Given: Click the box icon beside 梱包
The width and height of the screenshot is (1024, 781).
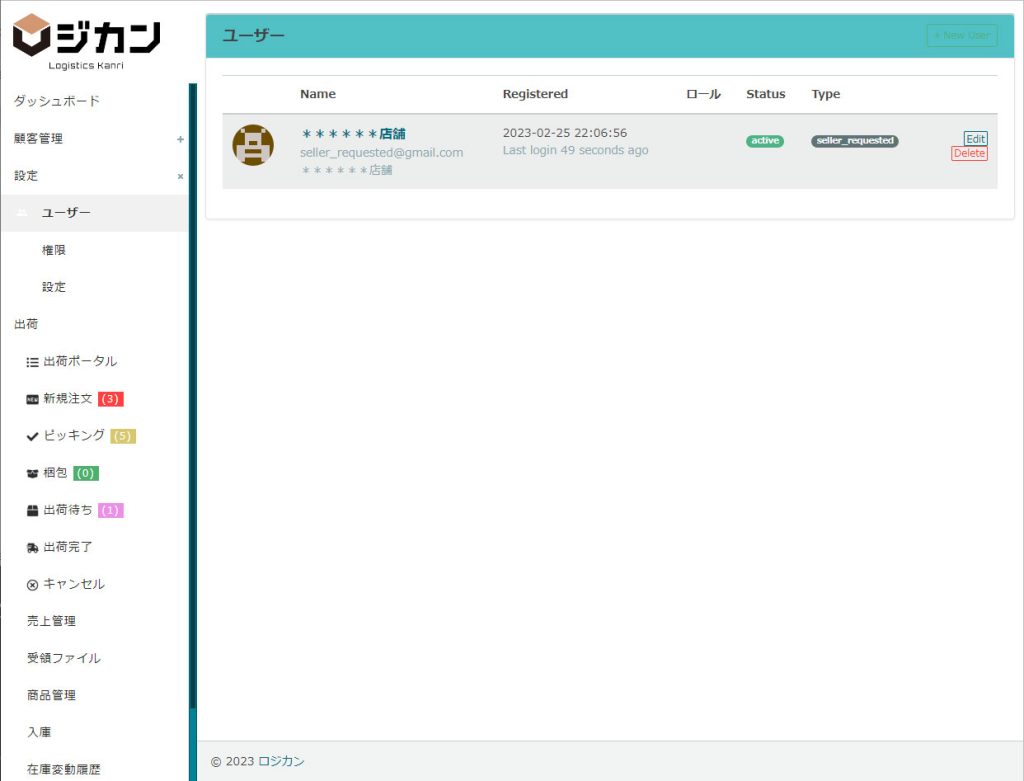Looking at the screenshot, I should point(32,473).
